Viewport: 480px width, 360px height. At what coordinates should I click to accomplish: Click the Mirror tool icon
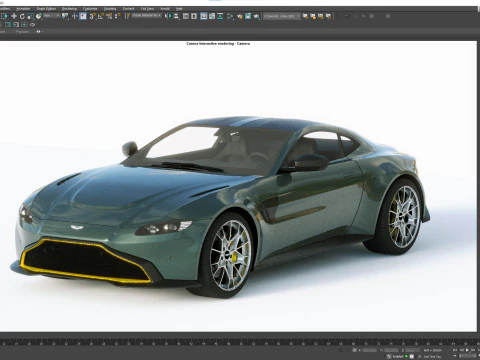(168, 16)
